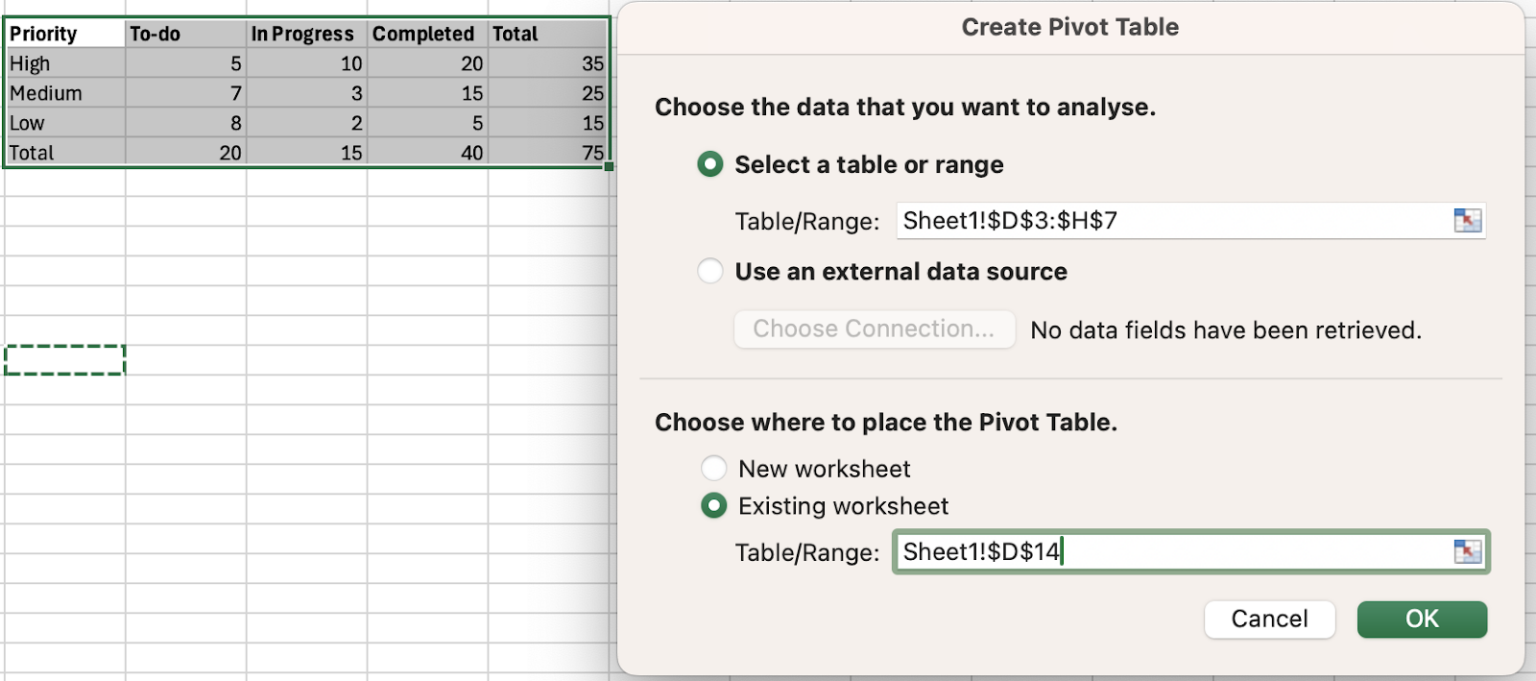Choose 'New worksheet' for pivot table placement
This screenshot has width=1536, height=681.
(714, 468)
